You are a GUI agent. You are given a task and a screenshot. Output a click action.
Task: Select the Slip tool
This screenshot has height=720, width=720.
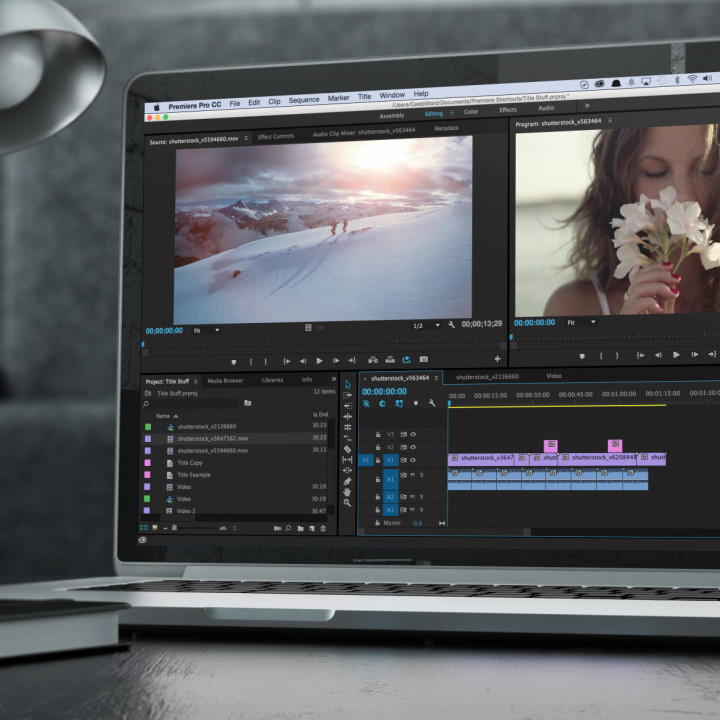click(348, 460)
